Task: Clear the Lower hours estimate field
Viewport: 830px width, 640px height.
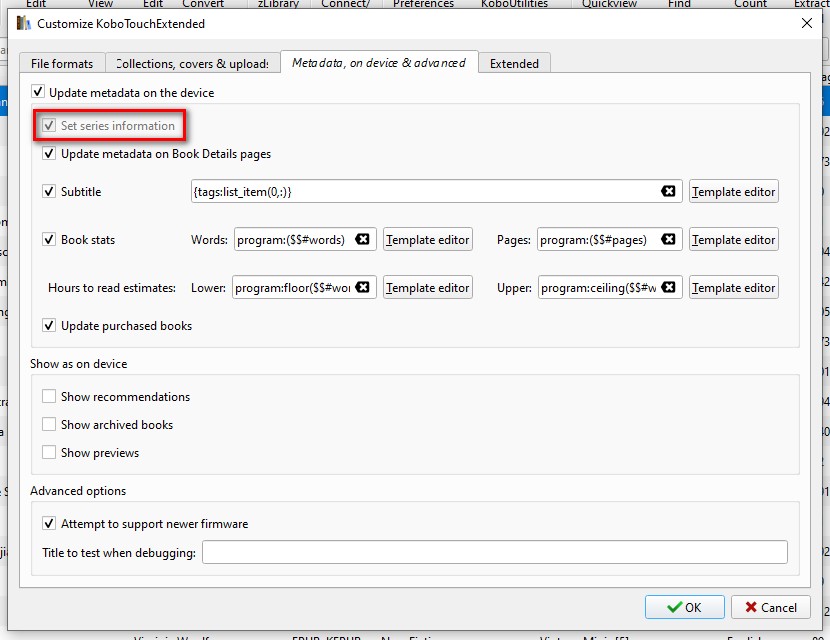Action: point(362,287)
